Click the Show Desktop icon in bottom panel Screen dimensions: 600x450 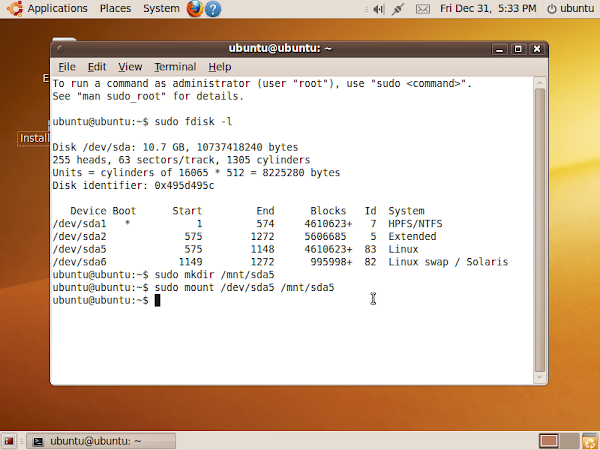(x=9, y=441)
